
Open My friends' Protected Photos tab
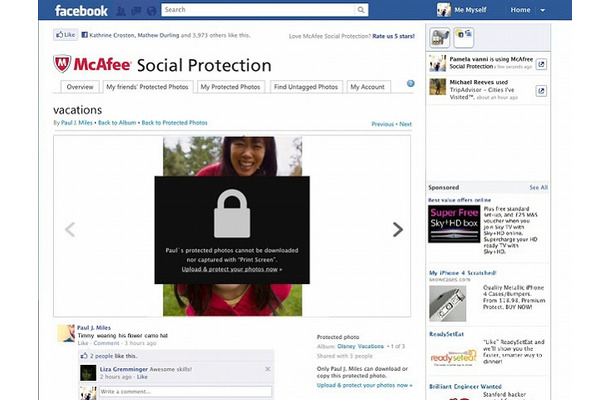[147, 87]
